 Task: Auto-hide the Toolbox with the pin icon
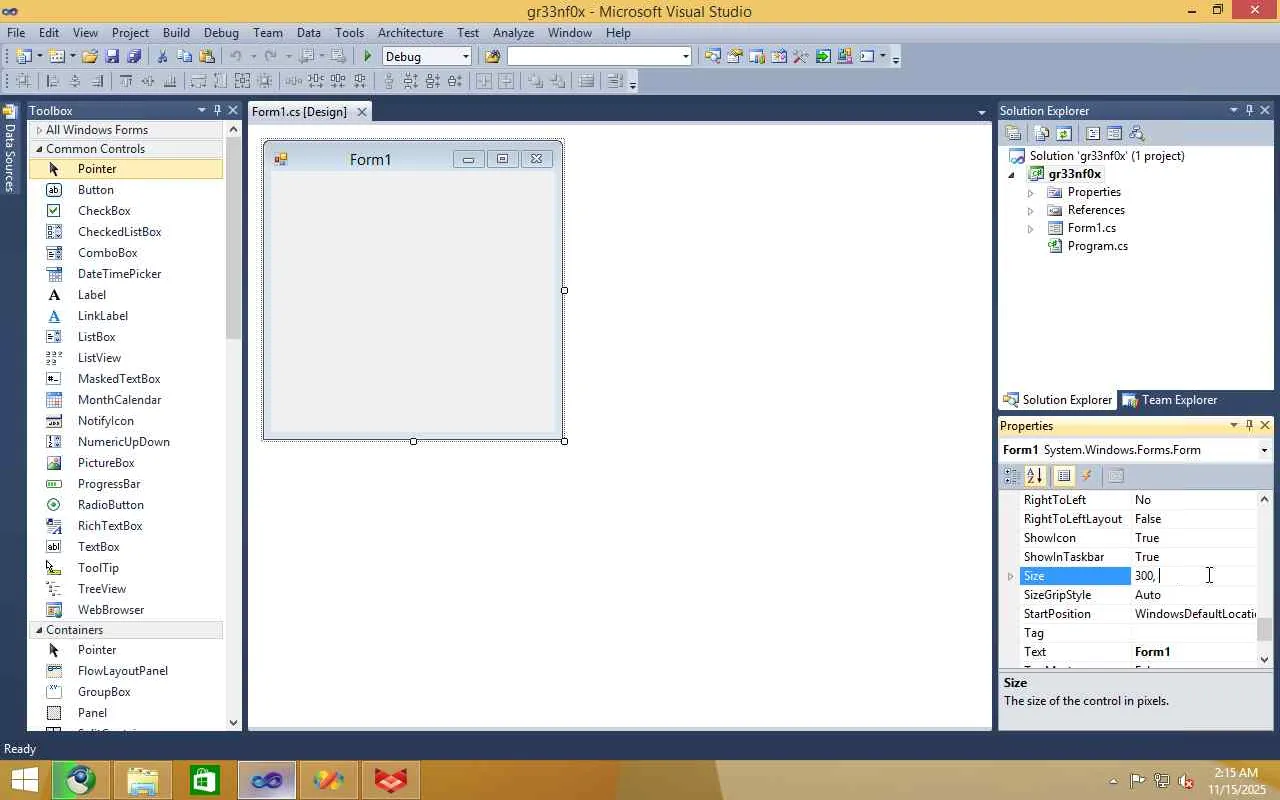(x=217, y=110)
